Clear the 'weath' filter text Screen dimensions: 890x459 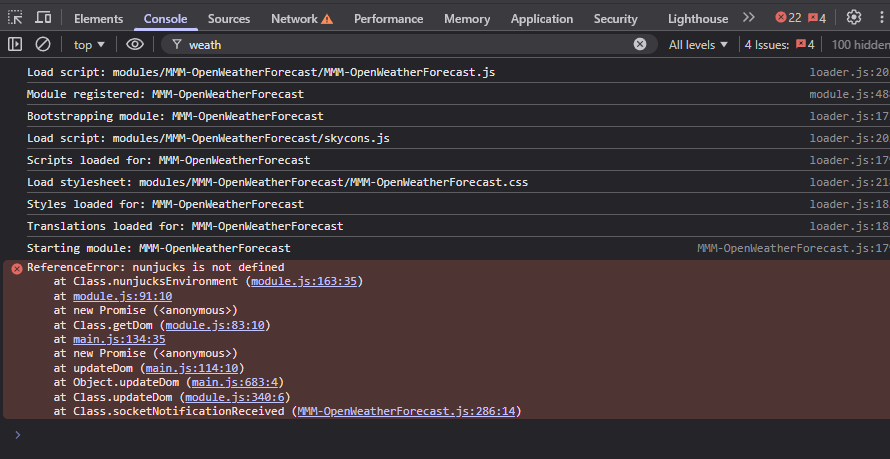tap(640, 44)
